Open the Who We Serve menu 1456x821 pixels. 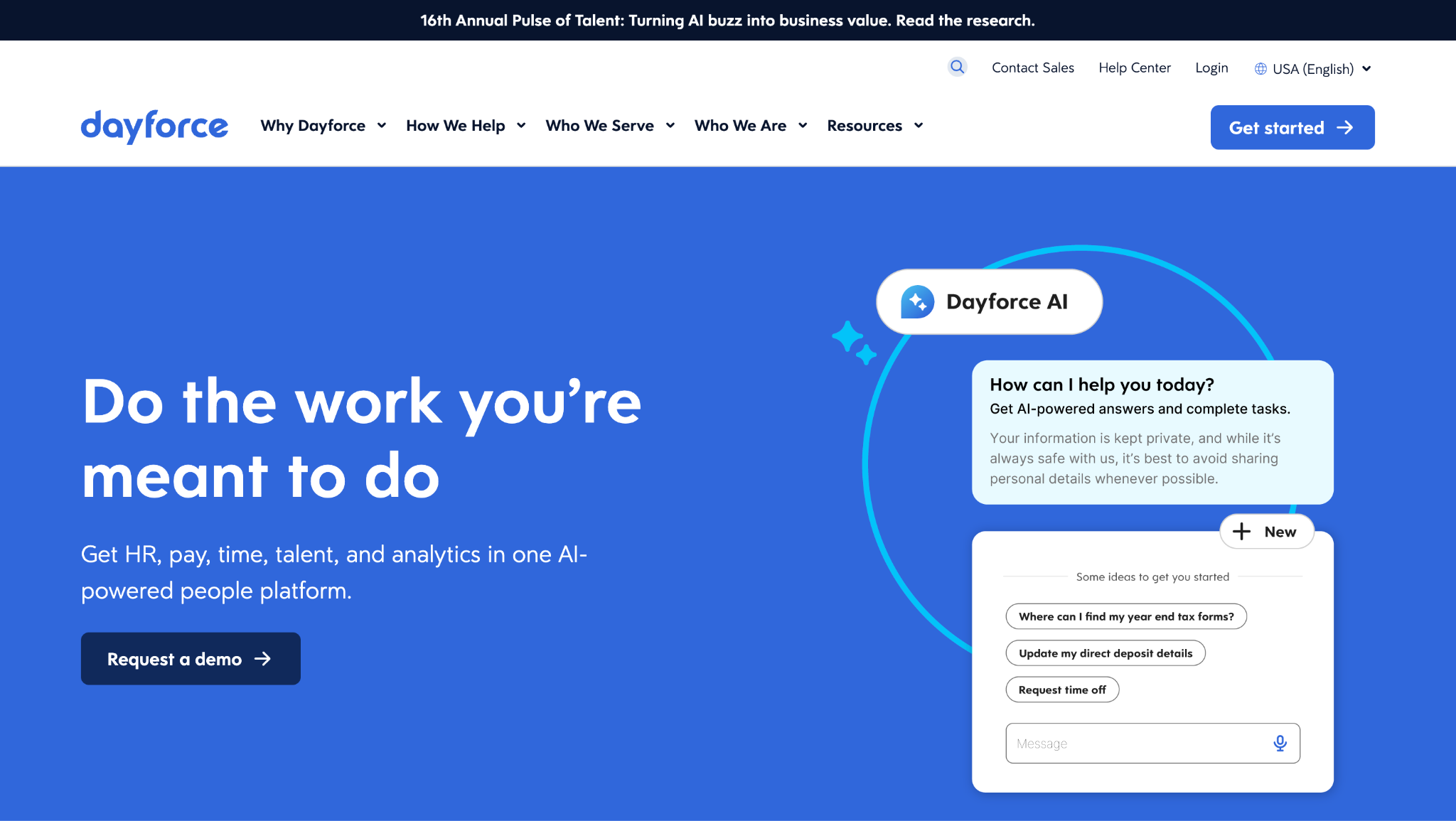point(599,126)
